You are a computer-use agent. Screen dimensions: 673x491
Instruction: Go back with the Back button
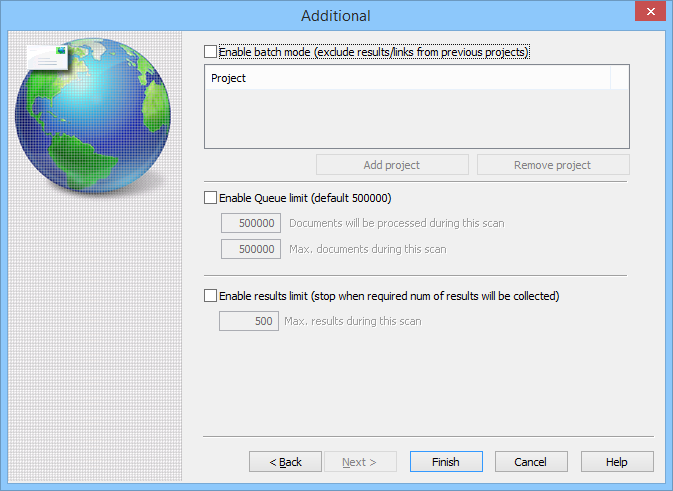click(286, 462)
